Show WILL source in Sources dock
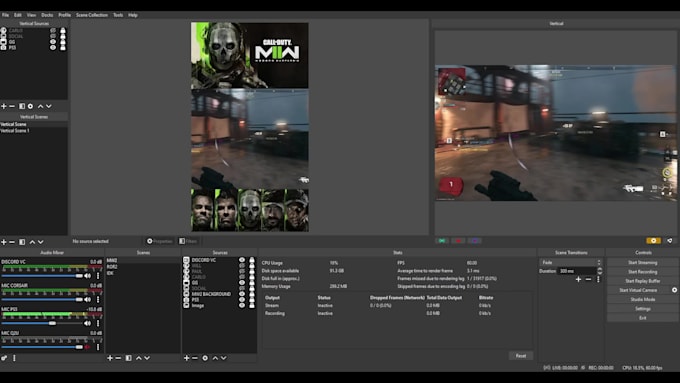Viewport: 680px width, 383px height. (x=242, y=266)
